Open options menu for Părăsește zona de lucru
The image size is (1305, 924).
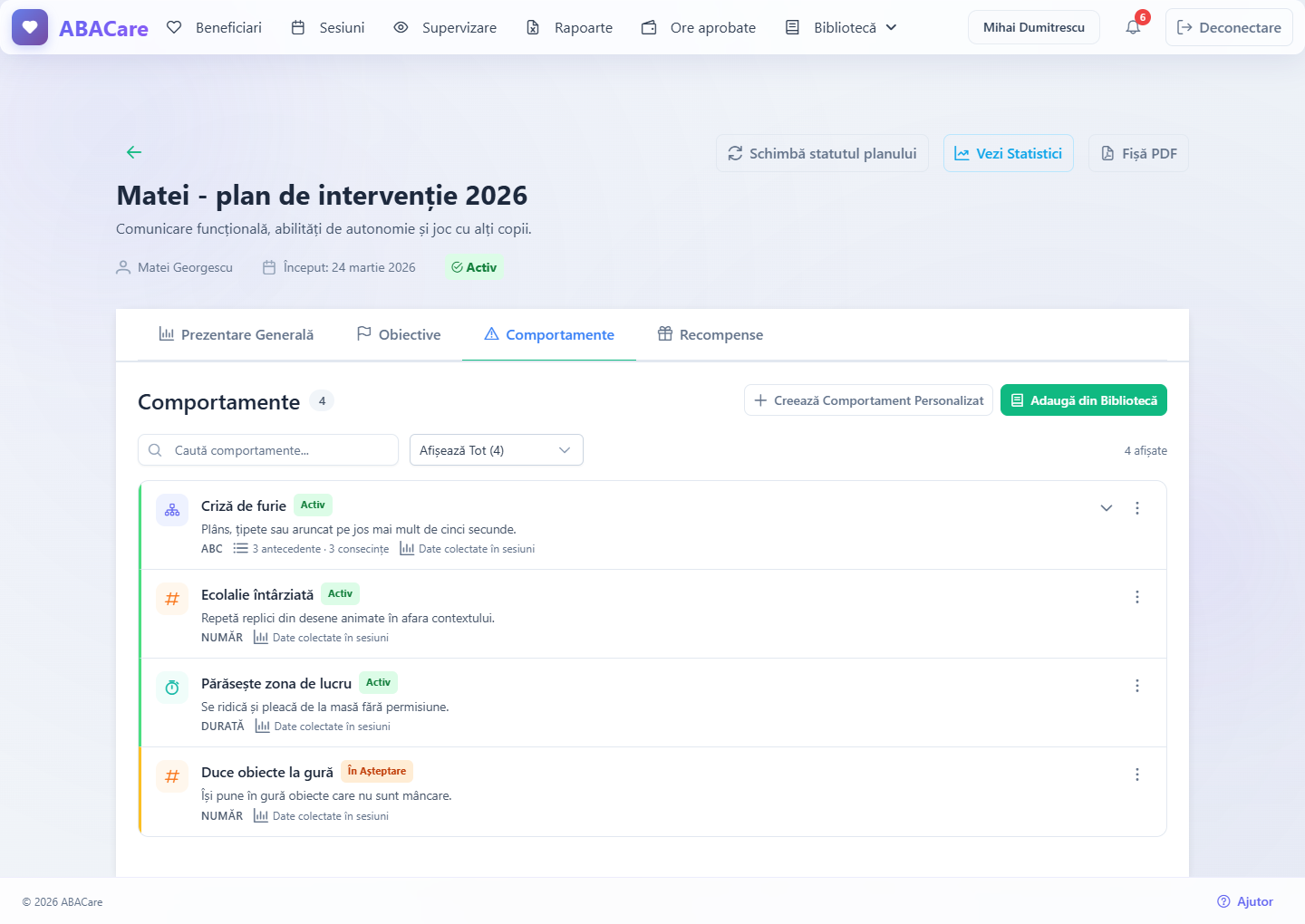click(x=1137, y=686)
